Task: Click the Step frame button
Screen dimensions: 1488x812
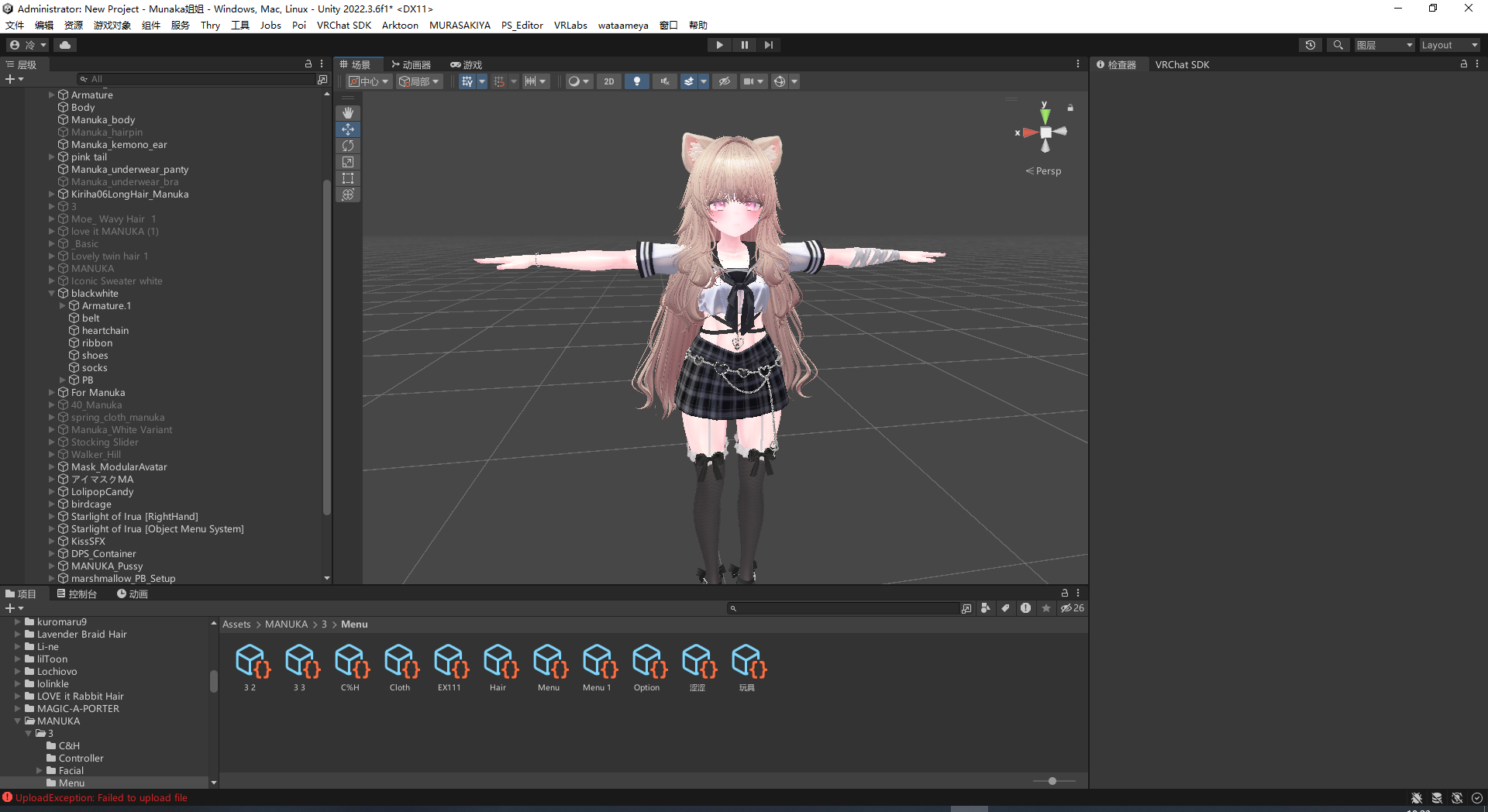Action: click(x=769, y=45)
